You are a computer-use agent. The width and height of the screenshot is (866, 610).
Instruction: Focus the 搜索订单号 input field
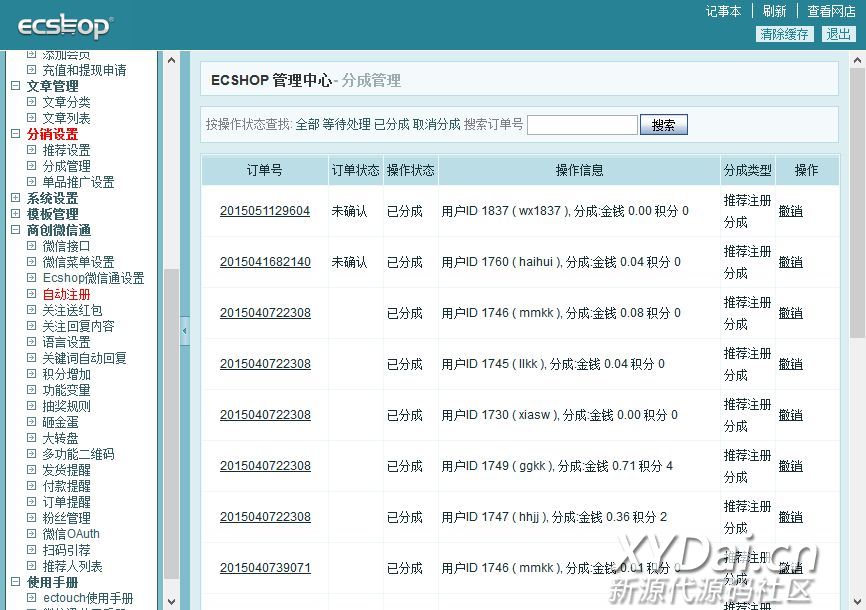tap(583, 125)
